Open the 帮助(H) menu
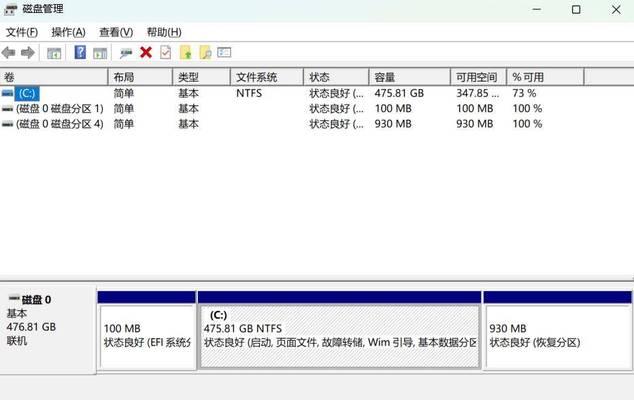 (x=164, y=32)
